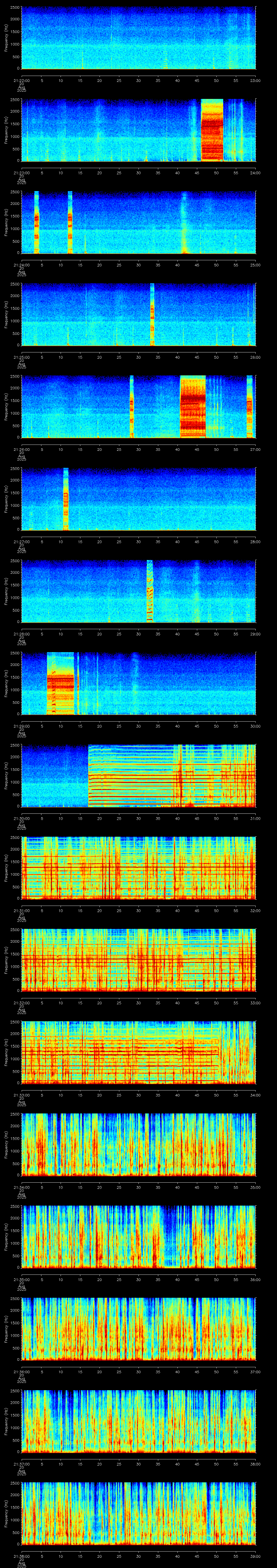Select the burst near 58 seconds in 21:26 spectrogram
The height and width of the screenshot is (1568, 277).
point(250,407)
